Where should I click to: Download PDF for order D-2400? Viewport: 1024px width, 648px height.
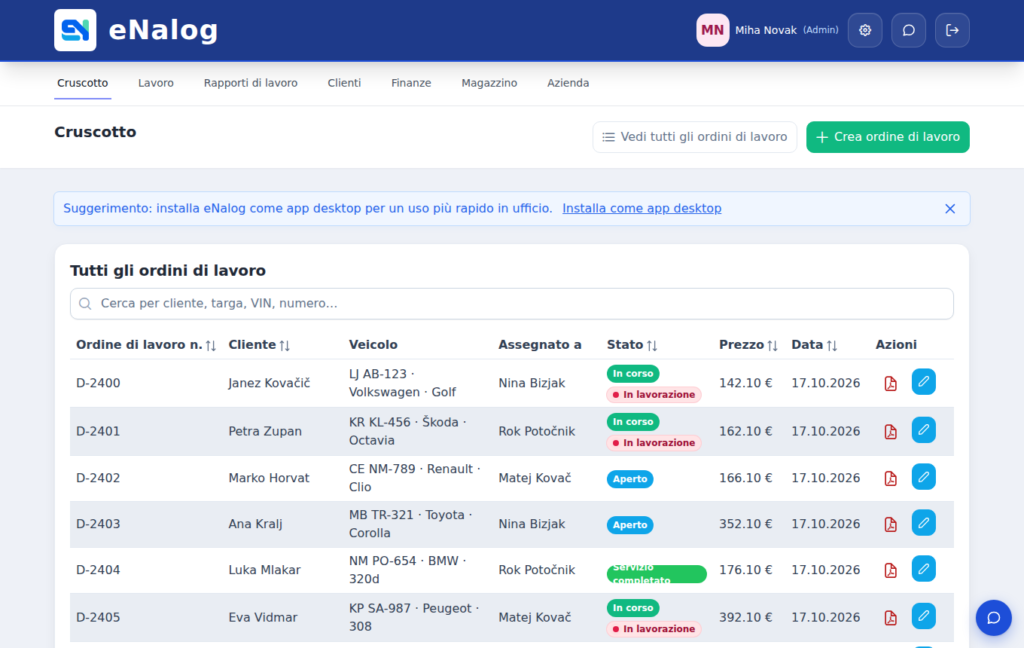(890, 383)
